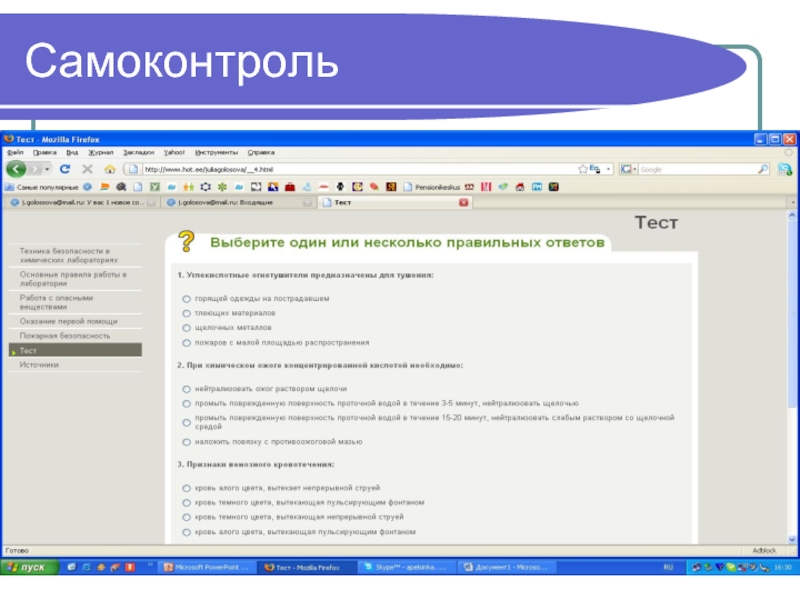
Task: Open the Инструменты menu
Action: click(x=216, y=152)
